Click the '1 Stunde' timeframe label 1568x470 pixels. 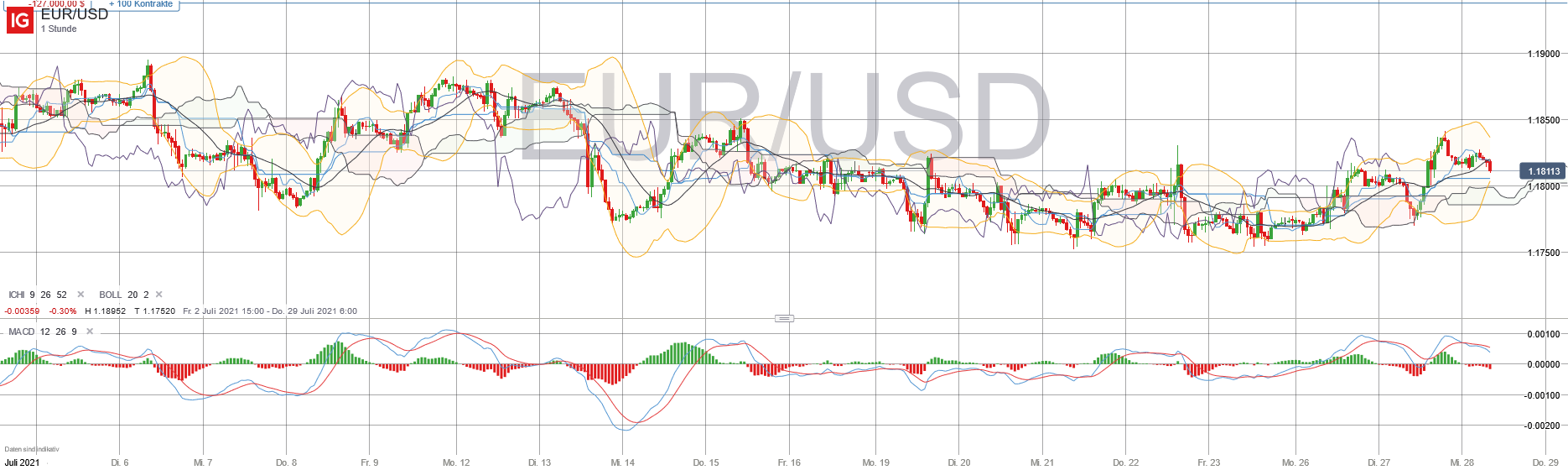pos(59,29)
